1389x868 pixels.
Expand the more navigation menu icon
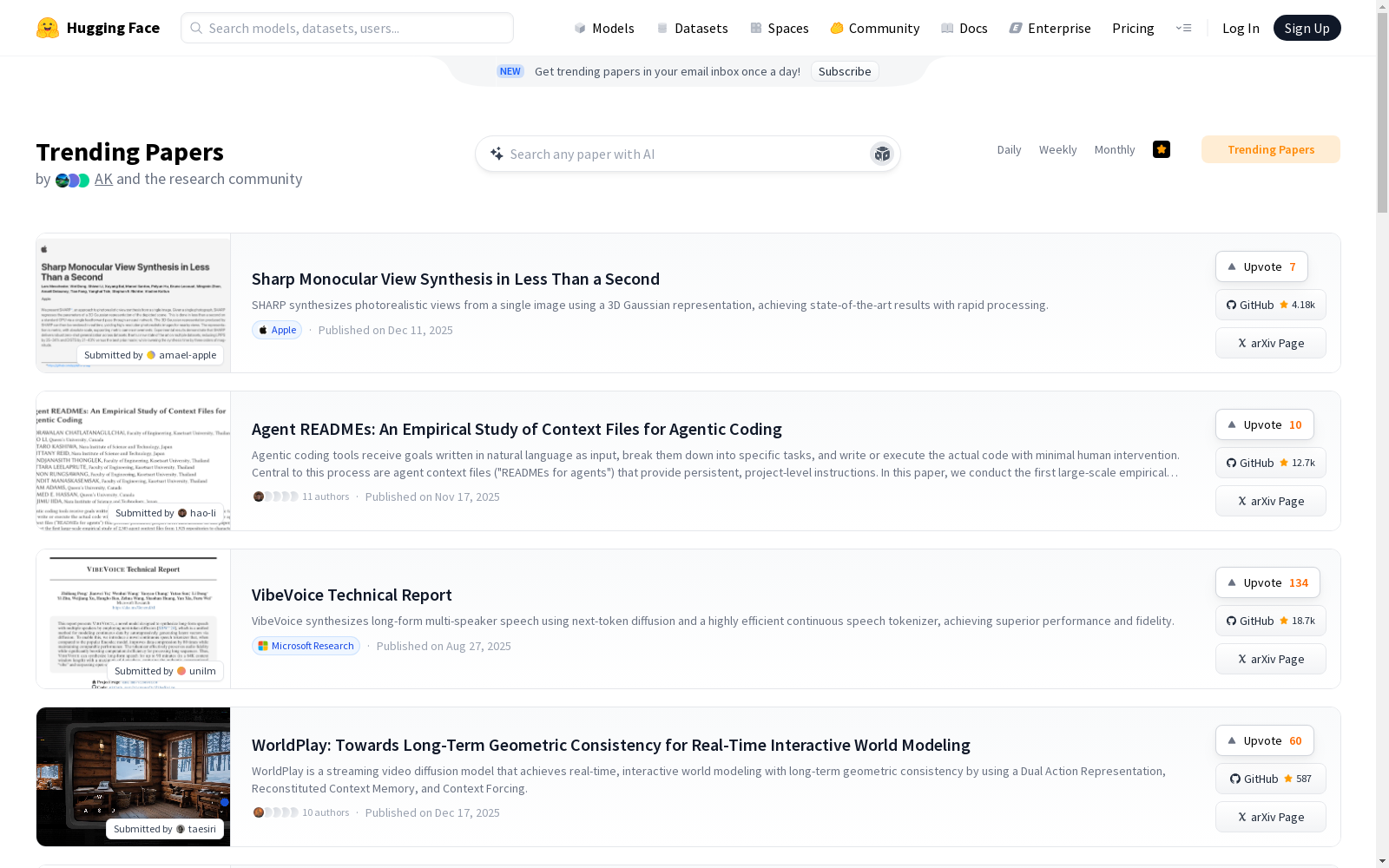click(x=1183, y=28)
